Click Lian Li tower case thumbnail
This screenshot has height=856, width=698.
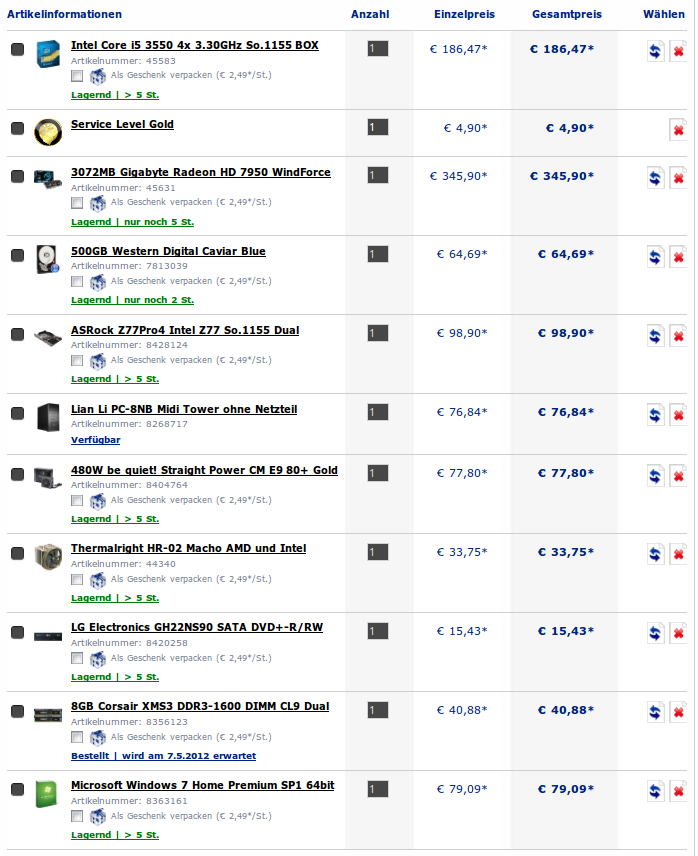(48, 418)
